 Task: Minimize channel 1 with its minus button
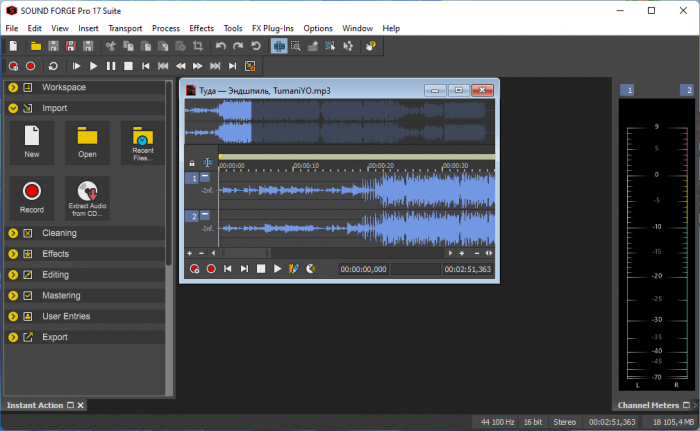204,177
